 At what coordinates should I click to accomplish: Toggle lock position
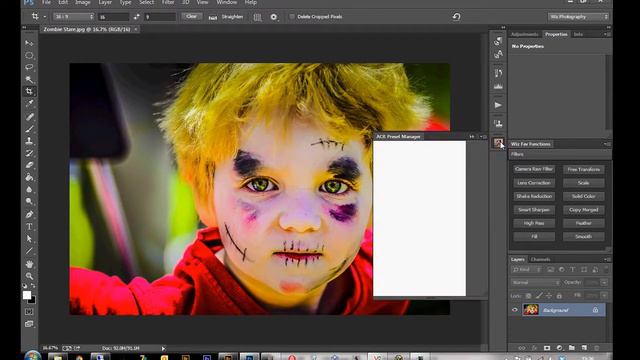click(x=549, y=296)
